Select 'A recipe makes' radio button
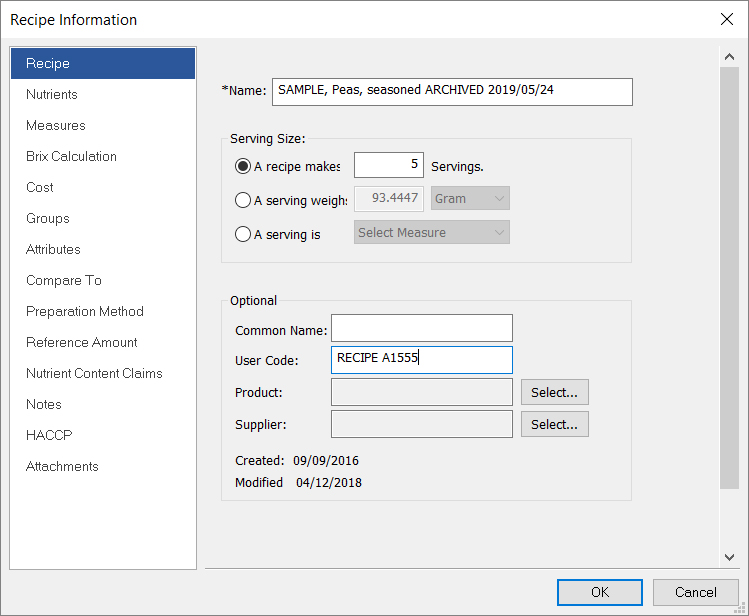The height and width of the screenshot is (616, 749). (x=242, y=166)
